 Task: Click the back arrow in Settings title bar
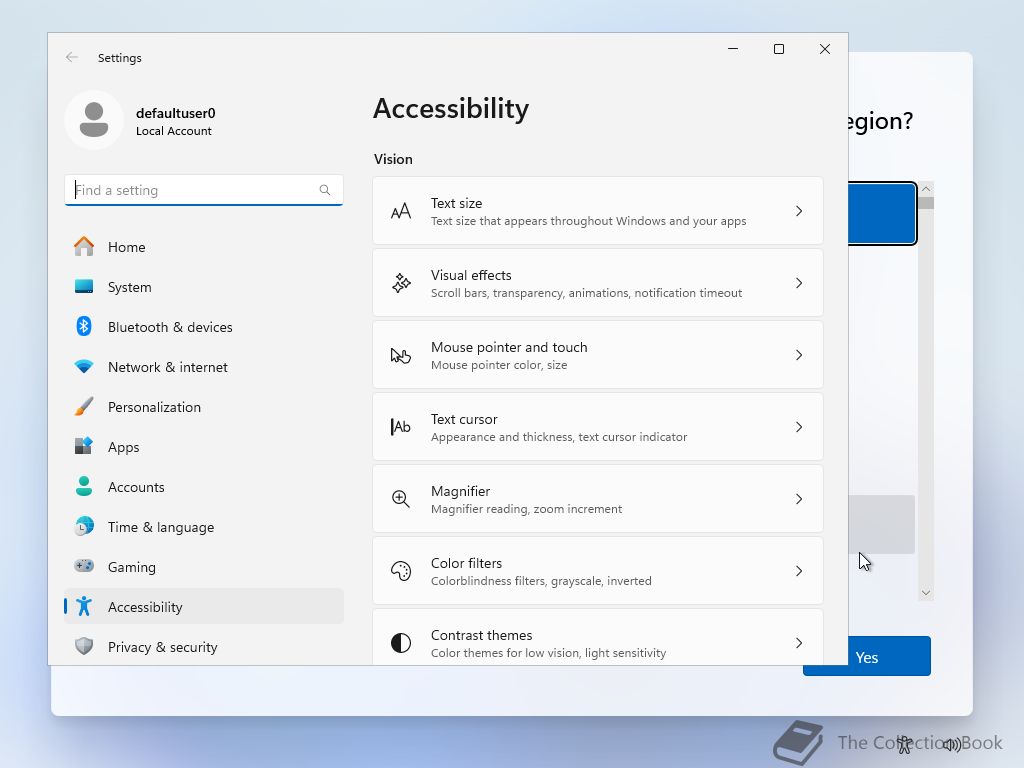pyautogui.click(x=72, y=57)
